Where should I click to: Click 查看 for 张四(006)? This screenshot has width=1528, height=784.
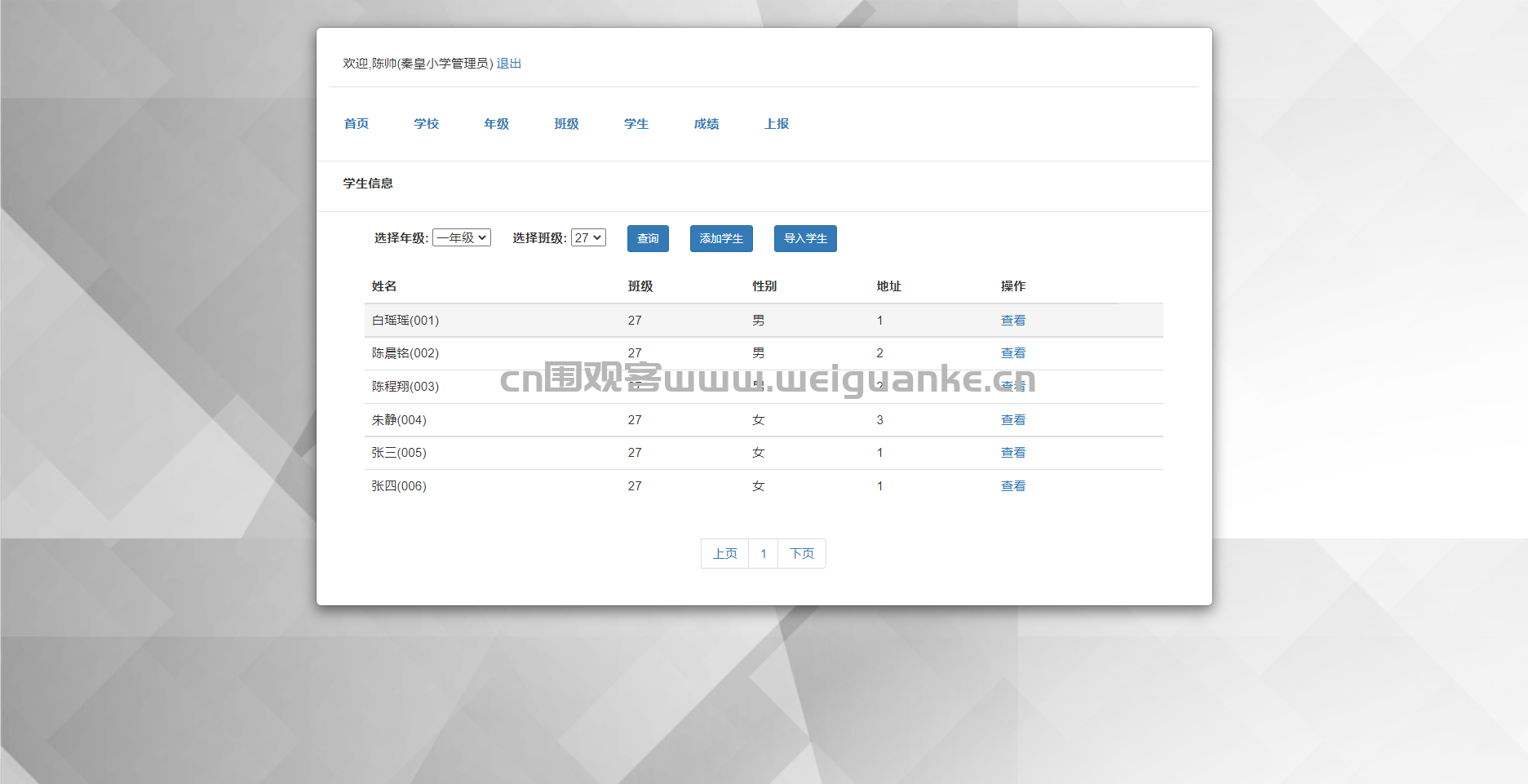click(x=1013, y=486)
